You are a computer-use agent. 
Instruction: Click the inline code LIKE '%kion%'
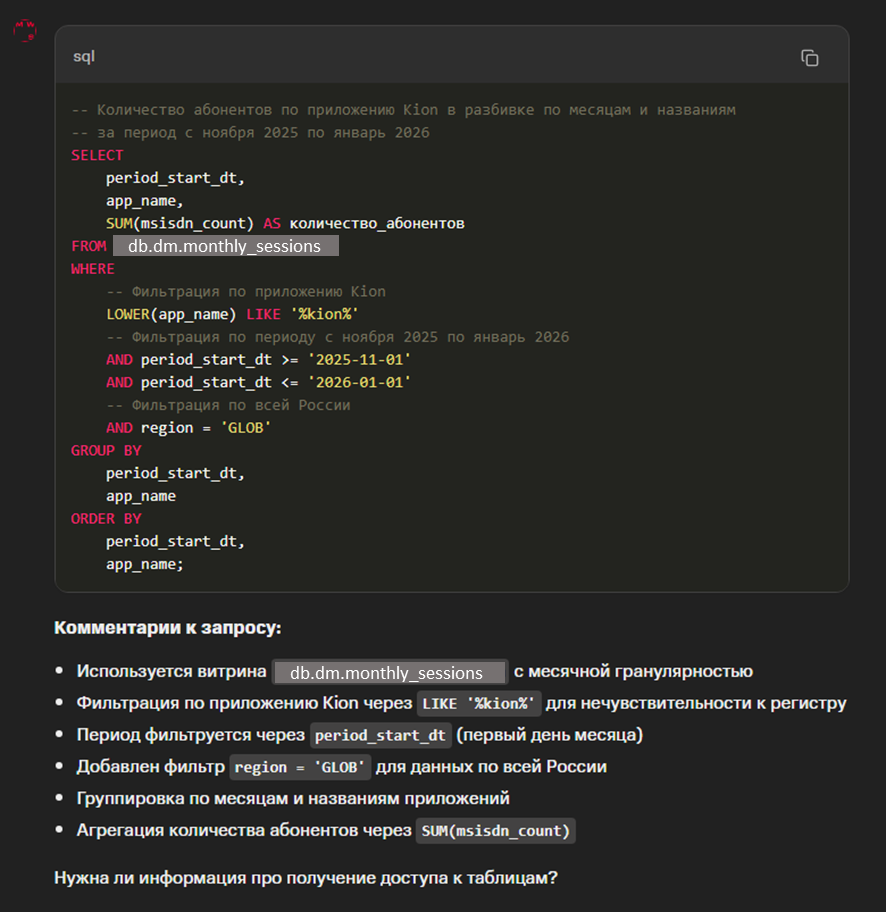pyautogui.click(x=479, y=704)
